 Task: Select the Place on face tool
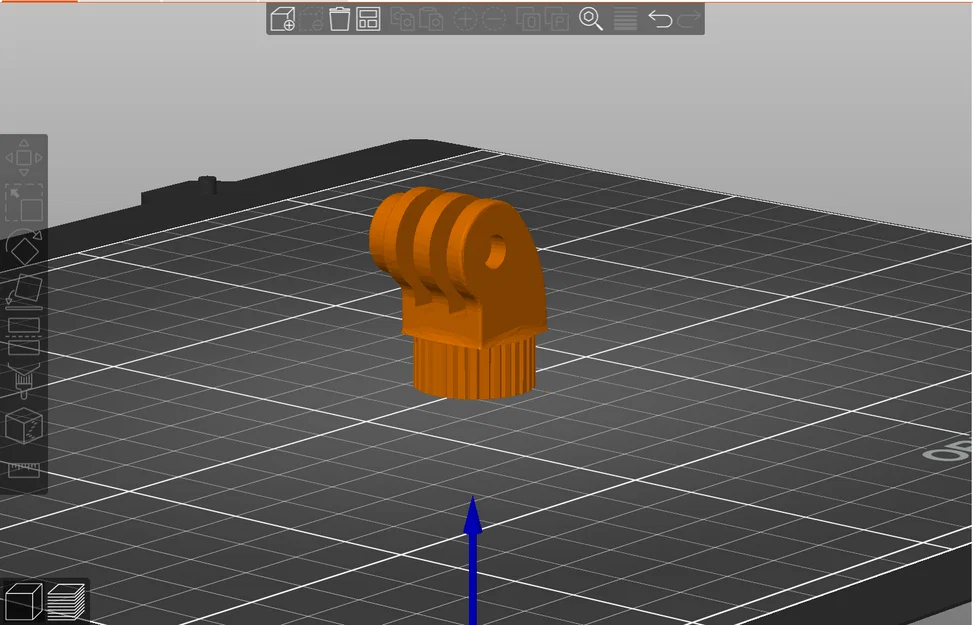tap(24, 292)
